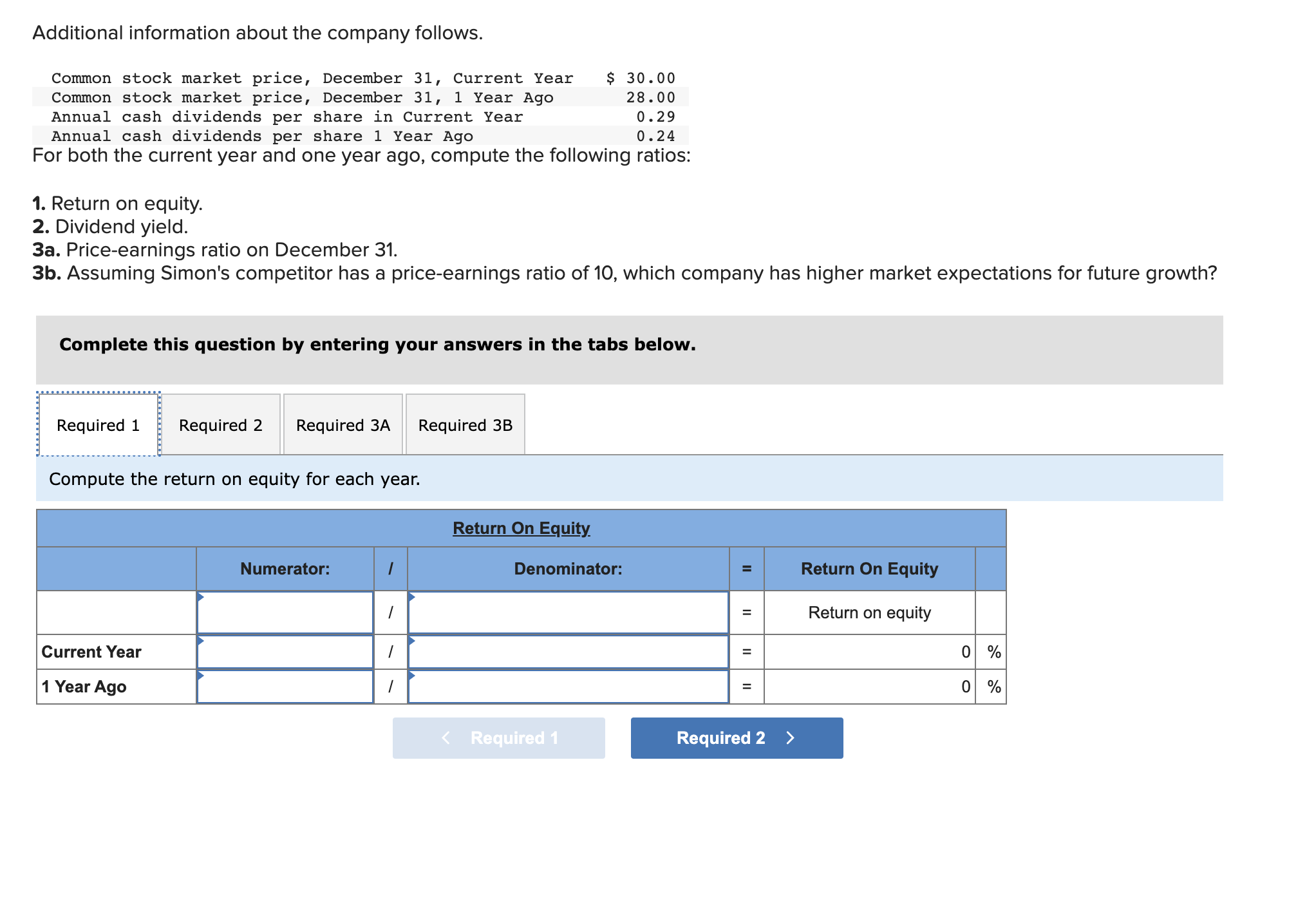Select 1 Year Ago numerator input cell
The height and width of the screenshot is (903, 1316).
(x=285, y=687)
